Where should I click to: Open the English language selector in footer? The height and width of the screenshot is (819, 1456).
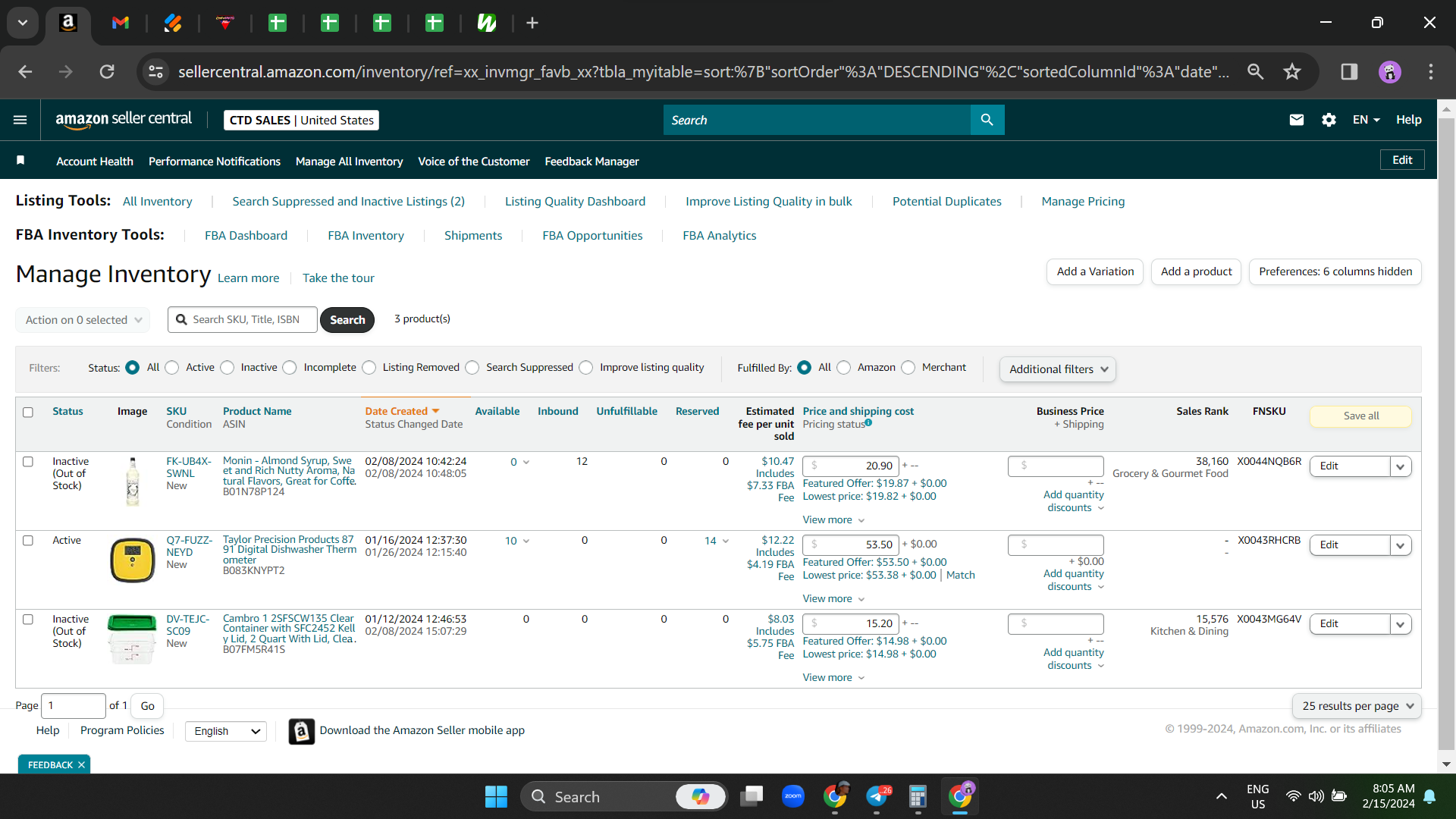226,731
